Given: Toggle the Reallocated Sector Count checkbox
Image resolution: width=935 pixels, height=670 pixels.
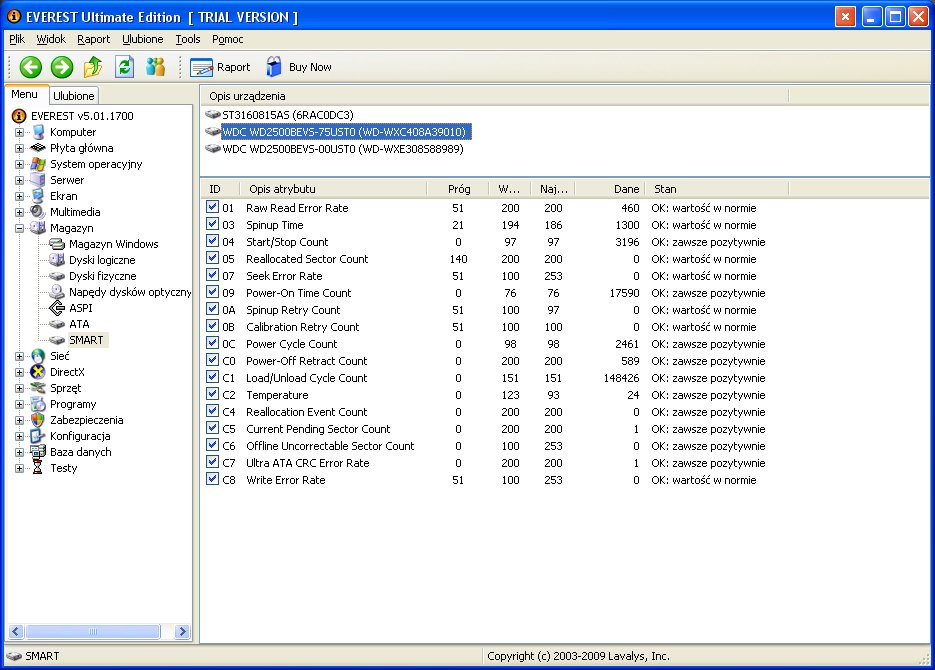Looking at the screenshot, I should tap(212, 258).
